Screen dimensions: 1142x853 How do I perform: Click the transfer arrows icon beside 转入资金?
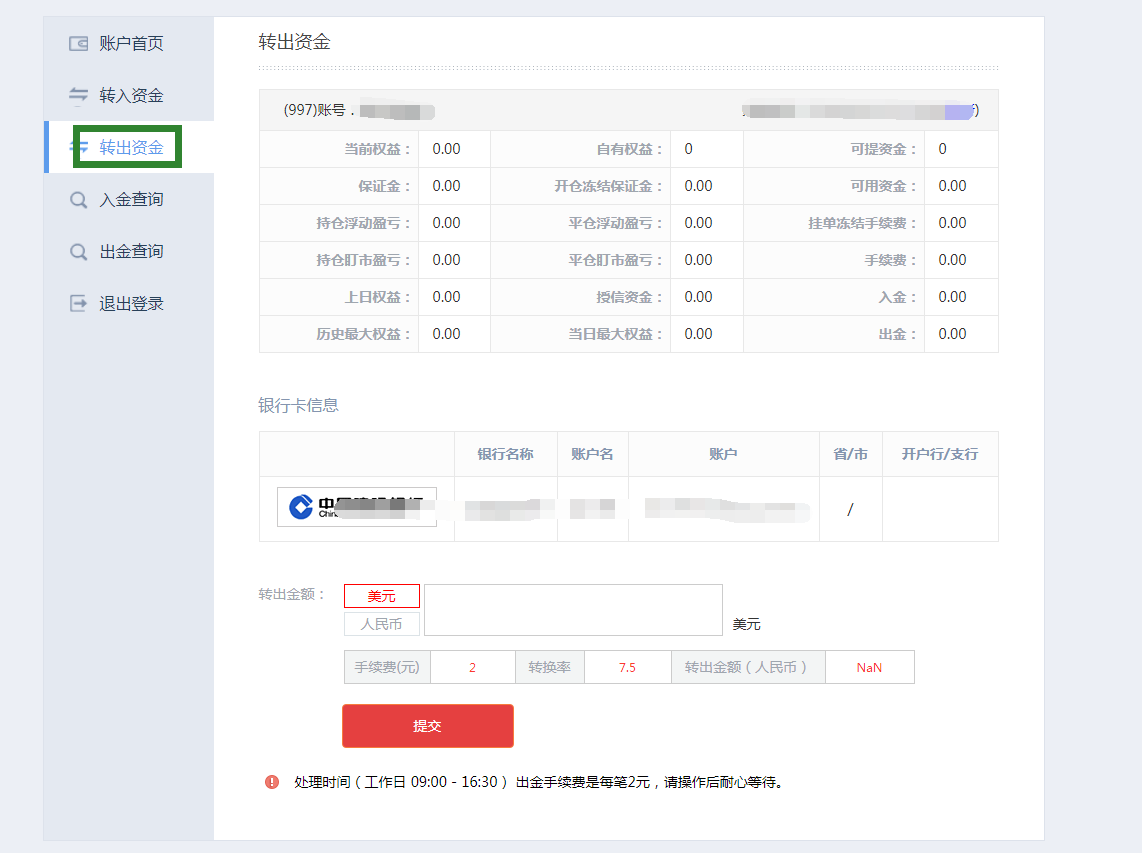click(78, 95)
